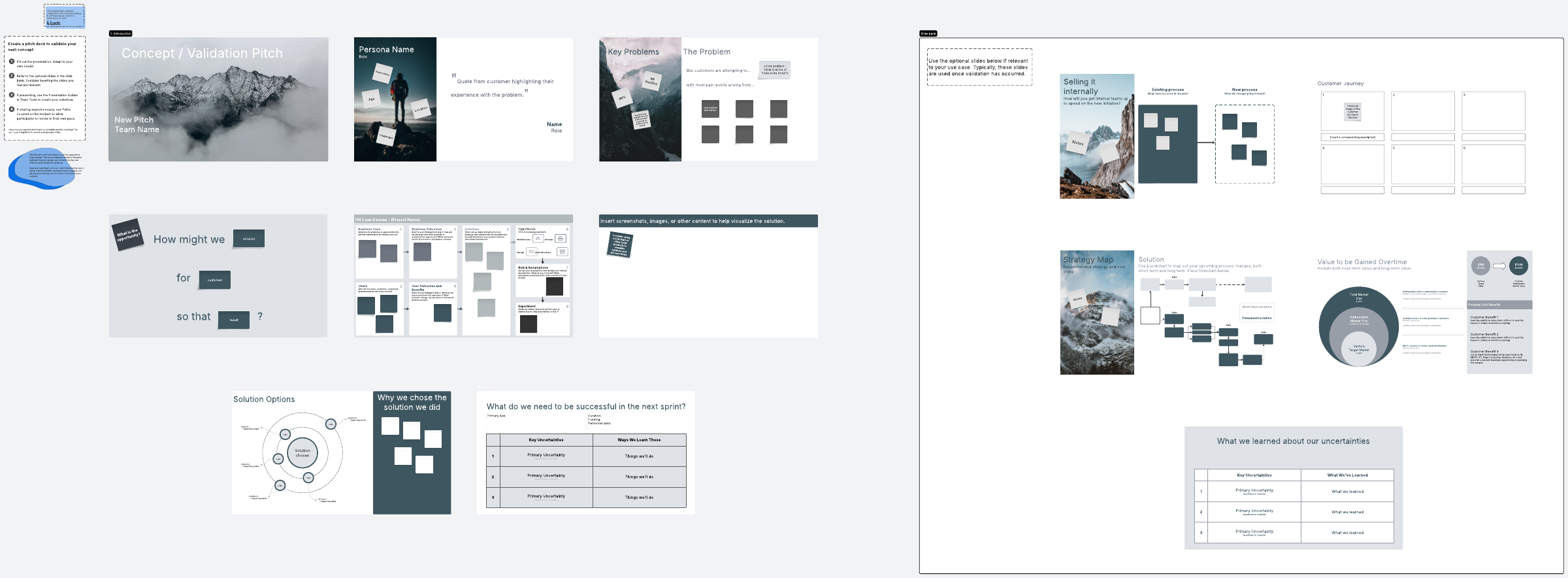Click the Age sticky note on persona photo
1568x578 pixels.
click(x=371, y=99)
